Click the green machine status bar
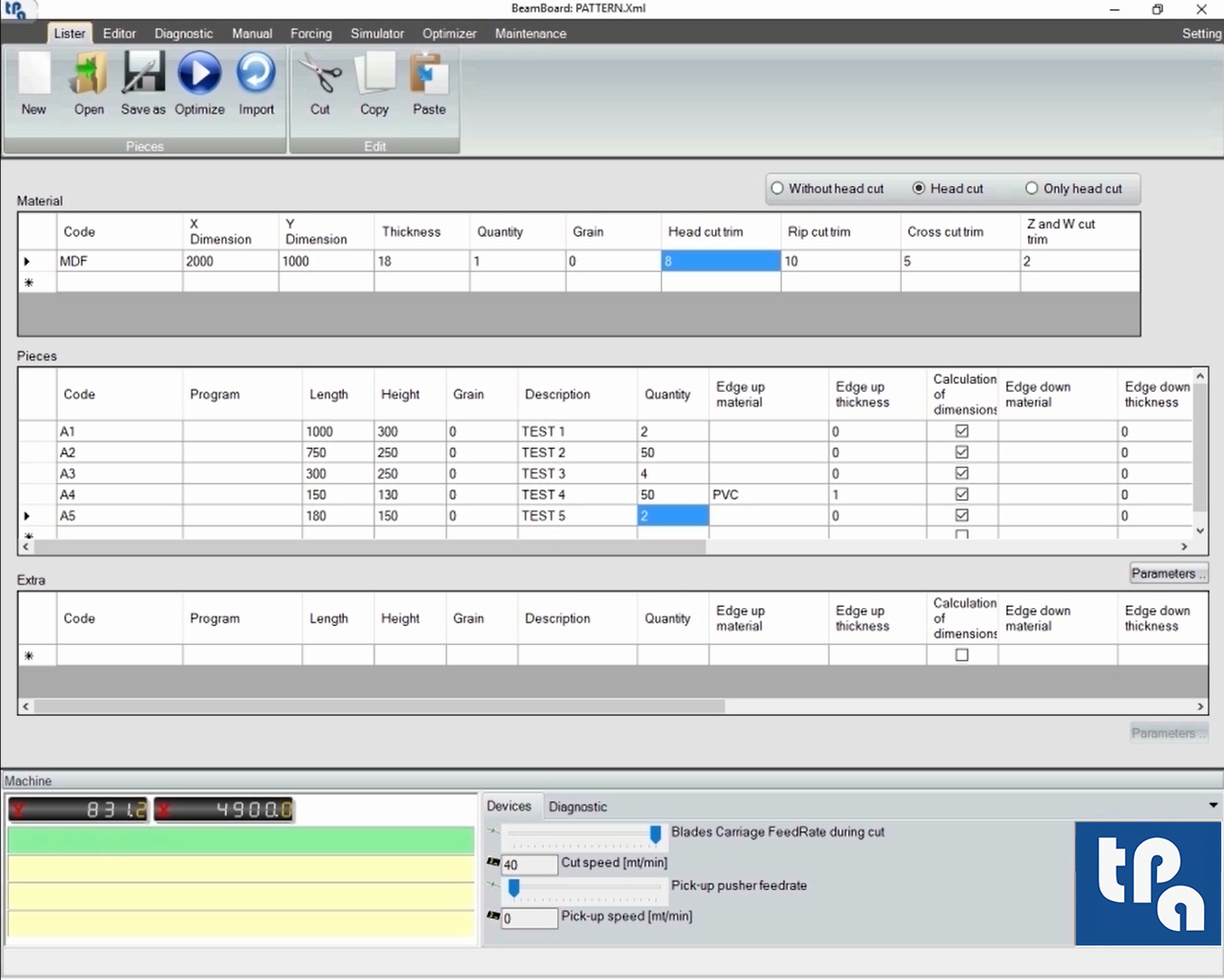 tap(240, 840)
